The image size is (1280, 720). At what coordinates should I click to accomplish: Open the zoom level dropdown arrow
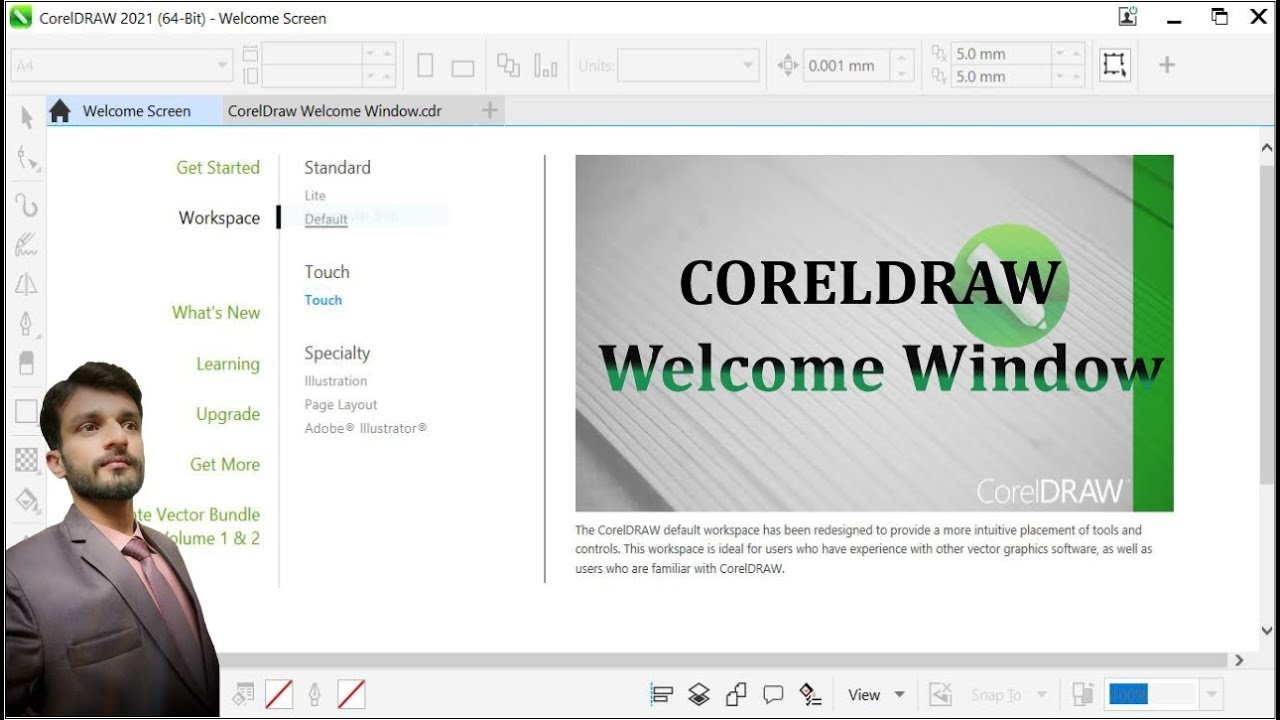tap(1211, 694)
